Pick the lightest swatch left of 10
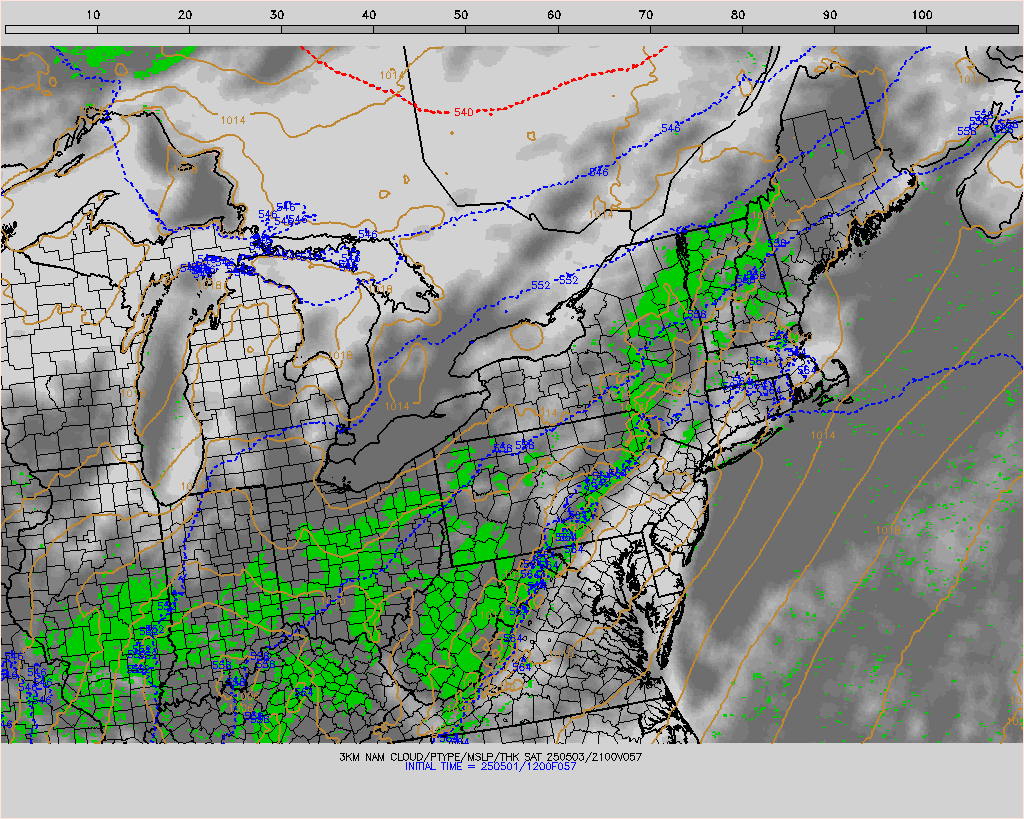The height and width of the screenshot is (819, 1024). coord(52,29)
